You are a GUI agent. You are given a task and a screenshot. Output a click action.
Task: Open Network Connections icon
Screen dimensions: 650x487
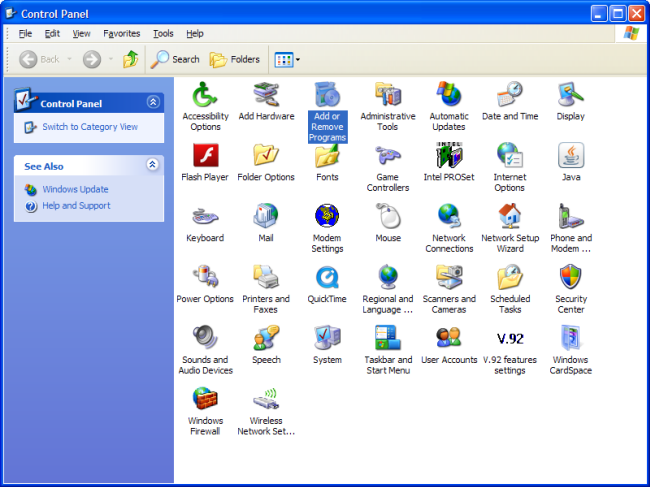pos(449,228)
